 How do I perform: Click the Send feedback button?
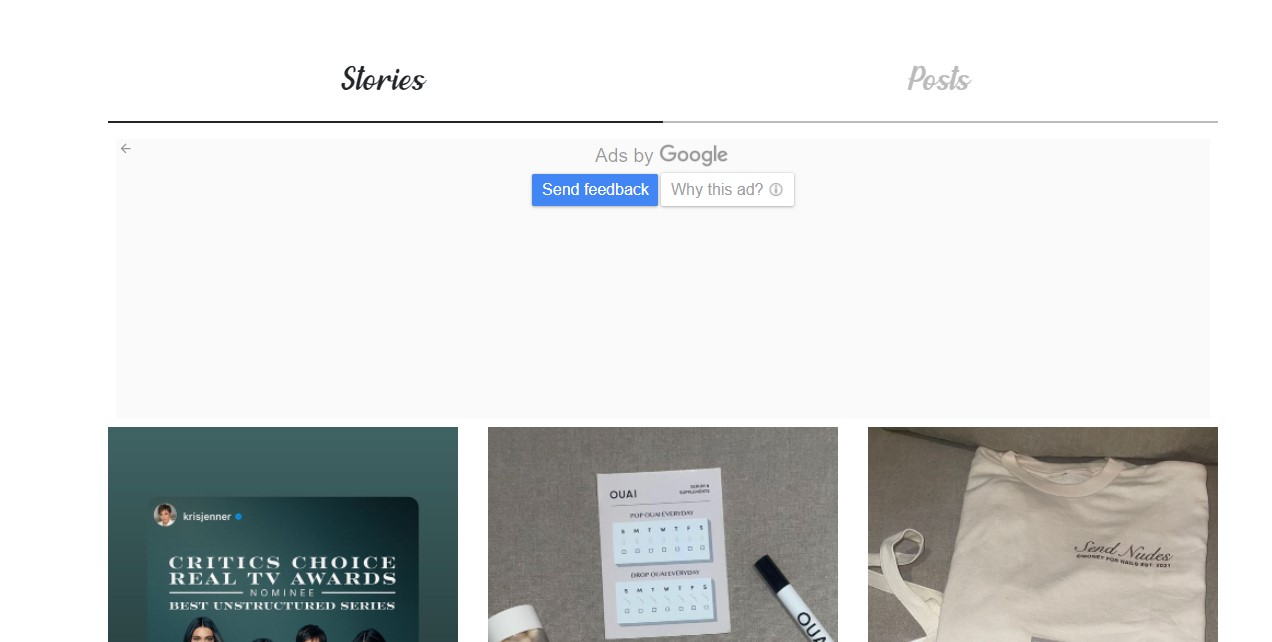(595, 190)
